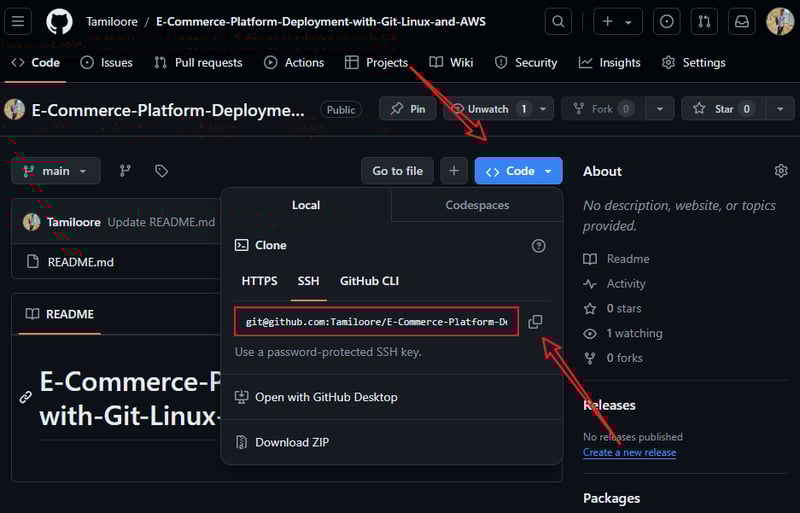This screenshot has width=800, height=513.
Task: Switch to the Codespaces tab
Action: (477, 205)
